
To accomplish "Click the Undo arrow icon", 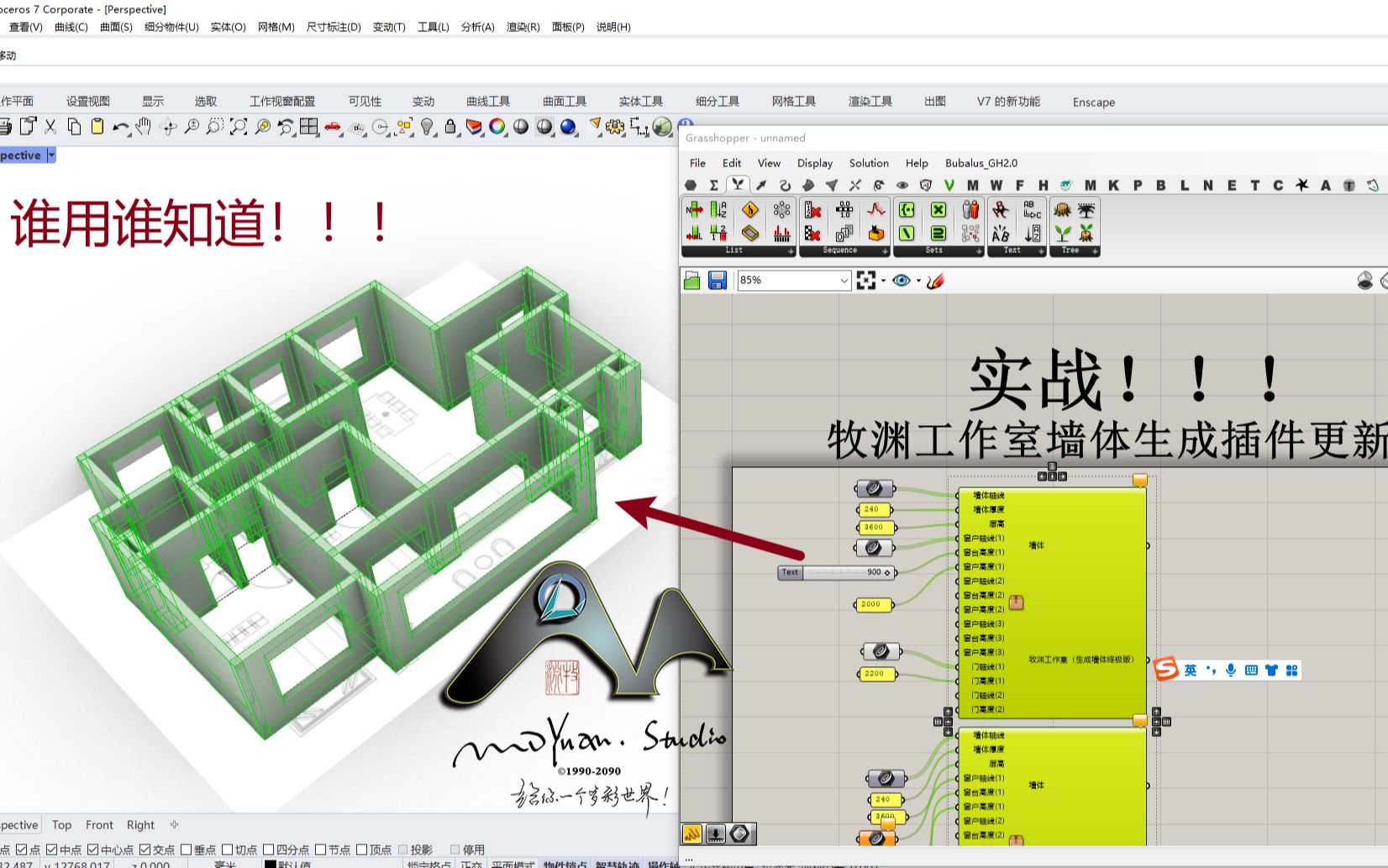I will pyautogui.click(x=121, y=127).
